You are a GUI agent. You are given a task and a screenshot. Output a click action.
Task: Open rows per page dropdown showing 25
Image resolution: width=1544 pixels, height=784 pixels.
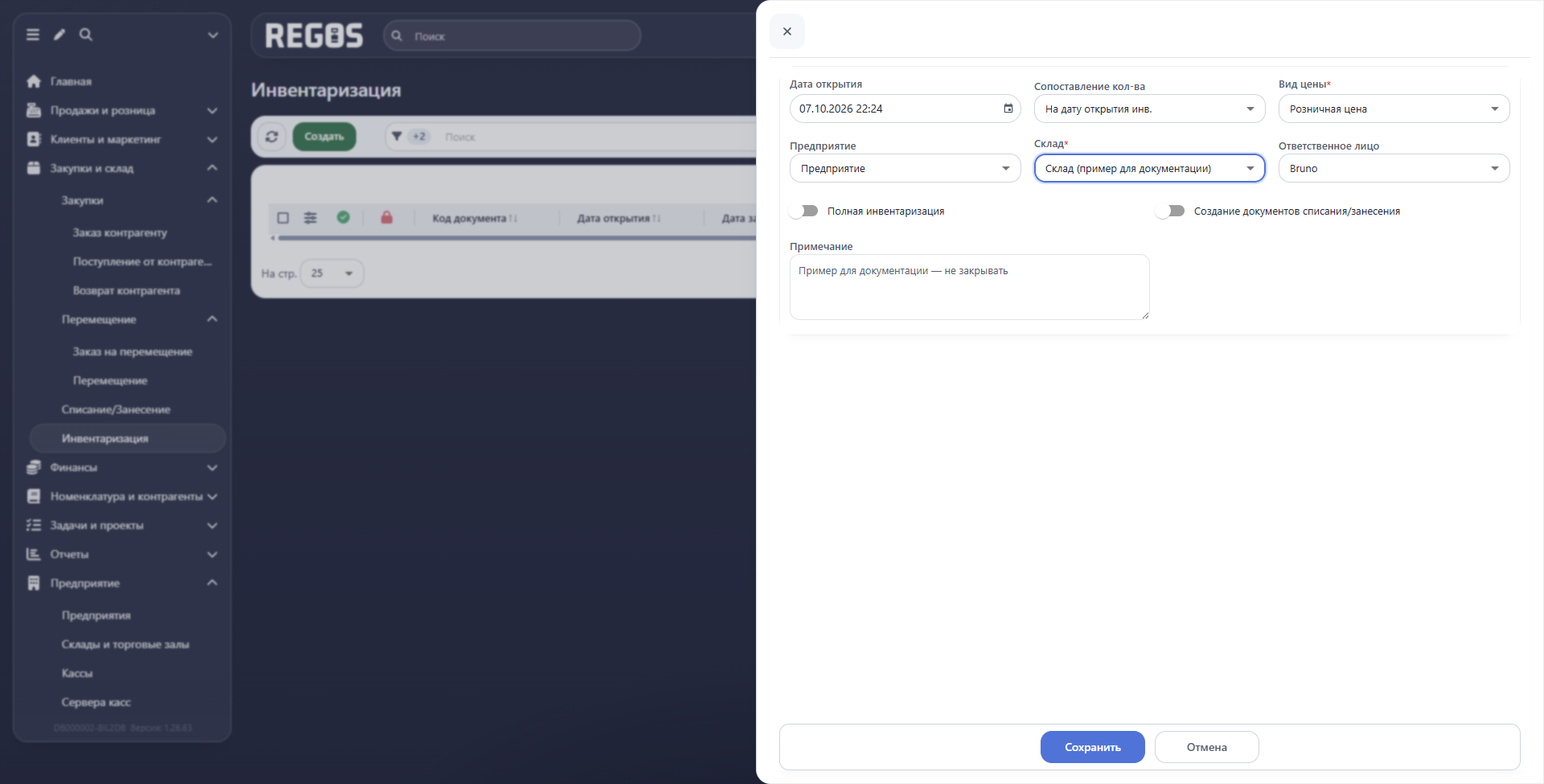point(332,273)
